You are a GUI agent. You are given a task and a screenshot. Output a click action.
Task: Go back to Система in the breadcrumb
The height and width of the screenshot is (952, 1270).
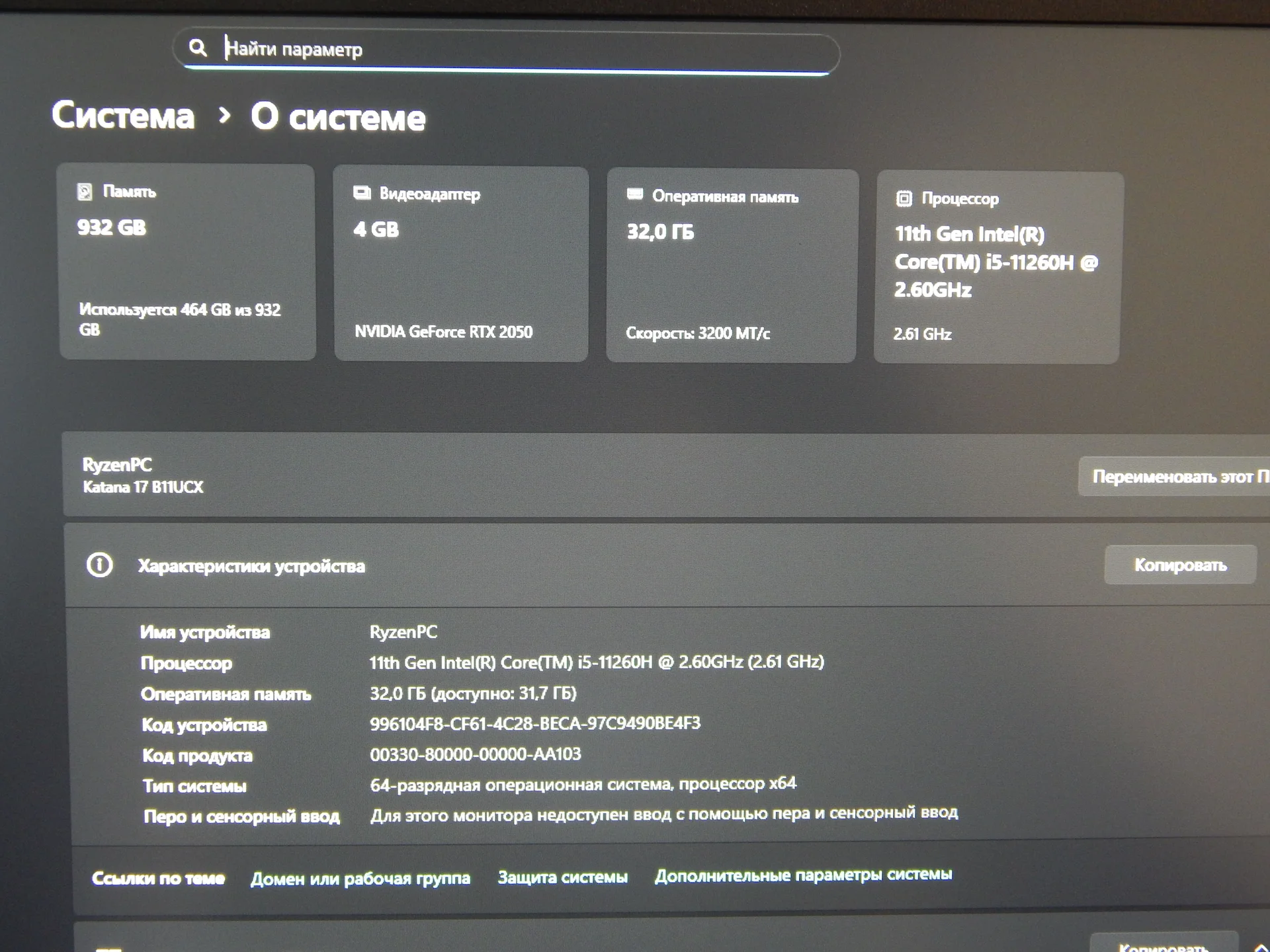(x=123, y=116)
